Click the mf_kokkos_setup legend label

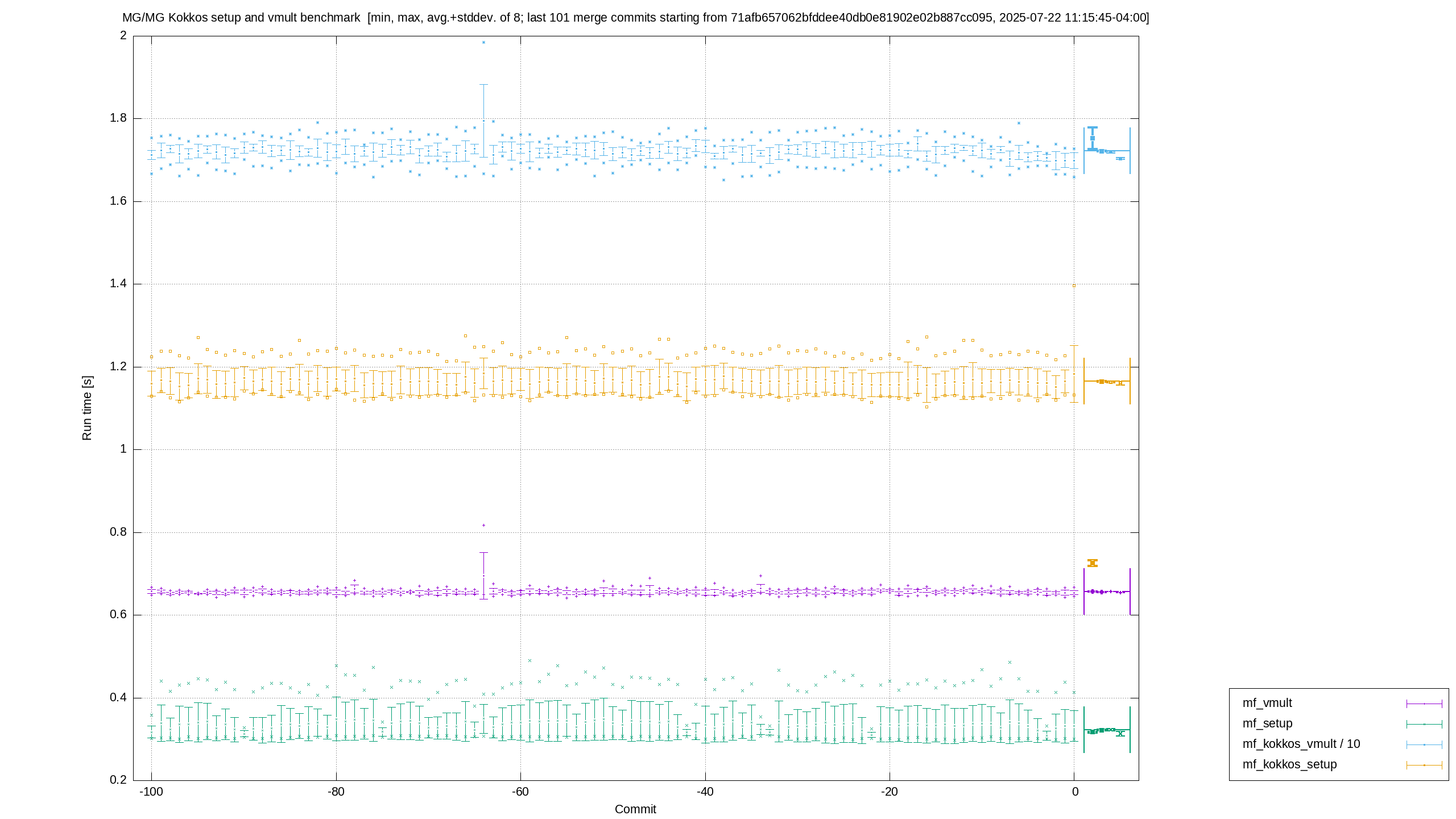(1289, 765)
